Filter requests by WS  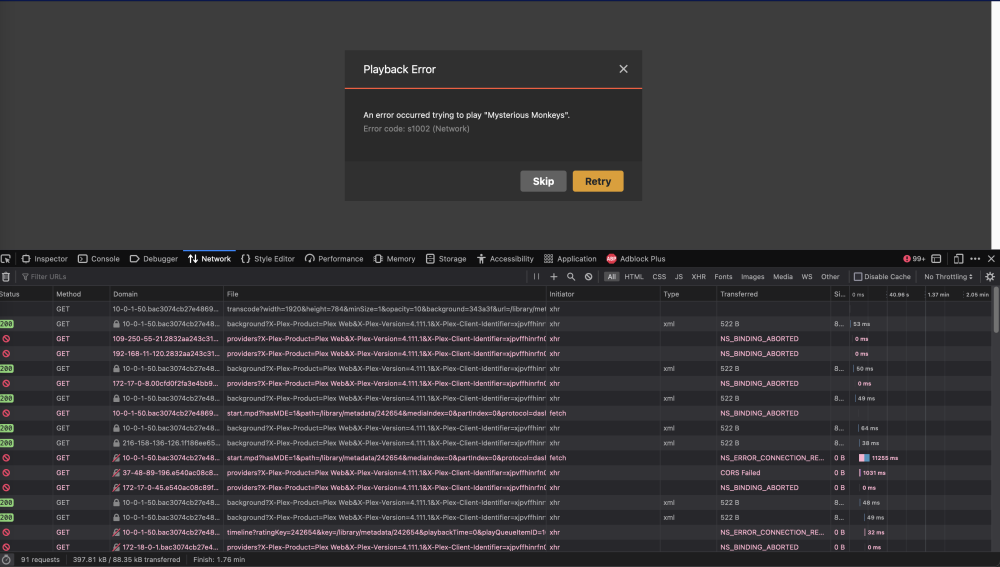click(807, 277)
